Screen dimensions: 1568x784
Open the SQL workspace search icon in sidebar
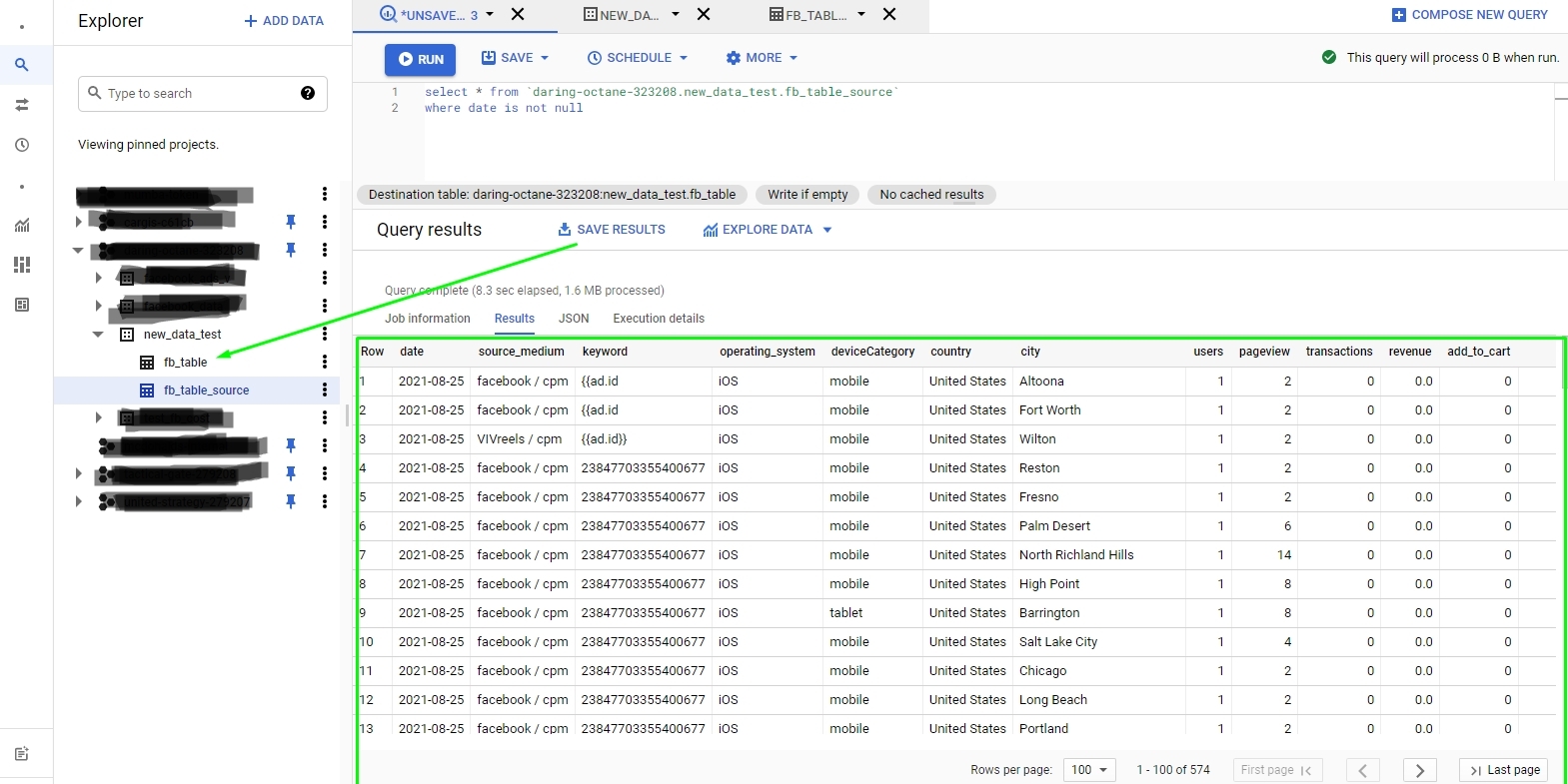coord(21,65)
